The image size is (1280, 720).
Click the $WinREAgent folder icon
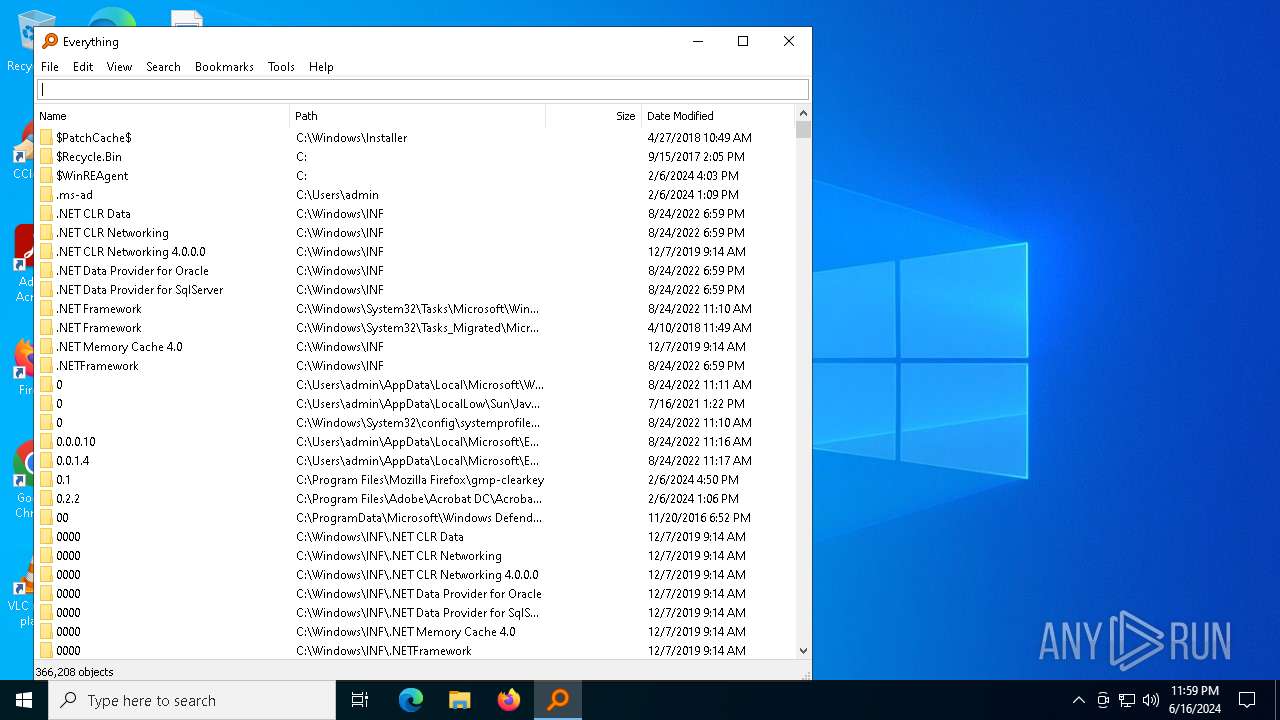tap(46, 175)
